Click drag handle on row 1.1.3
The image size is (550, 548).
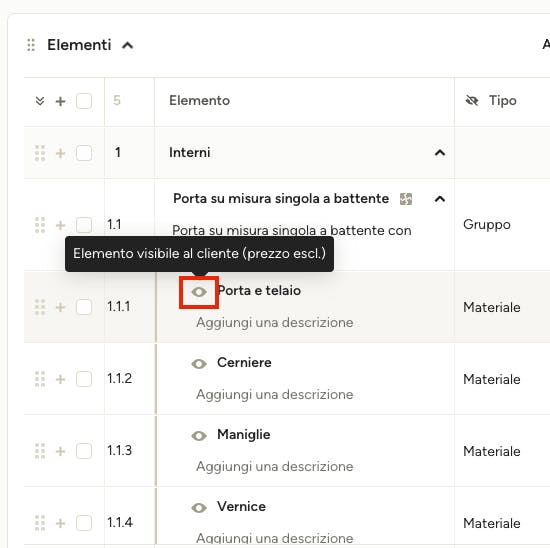pos(40,451)
